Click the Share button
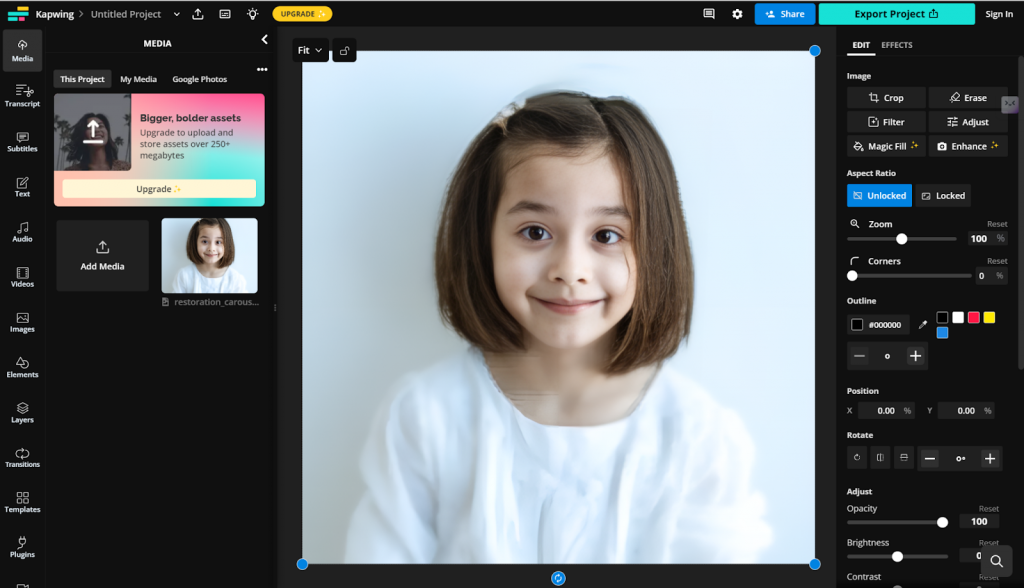Screen dimensions: 1024x588 pos(784,14)
